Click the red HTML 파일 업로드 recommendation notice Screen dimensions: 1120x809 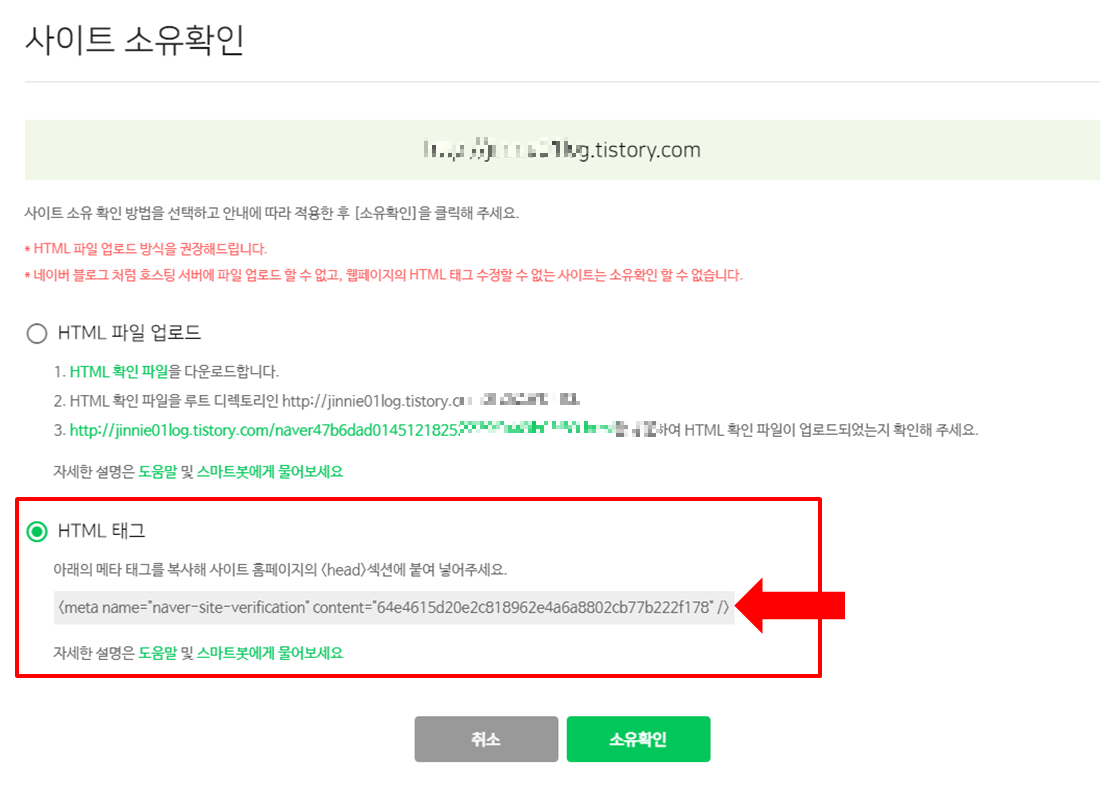pos(146,248)
